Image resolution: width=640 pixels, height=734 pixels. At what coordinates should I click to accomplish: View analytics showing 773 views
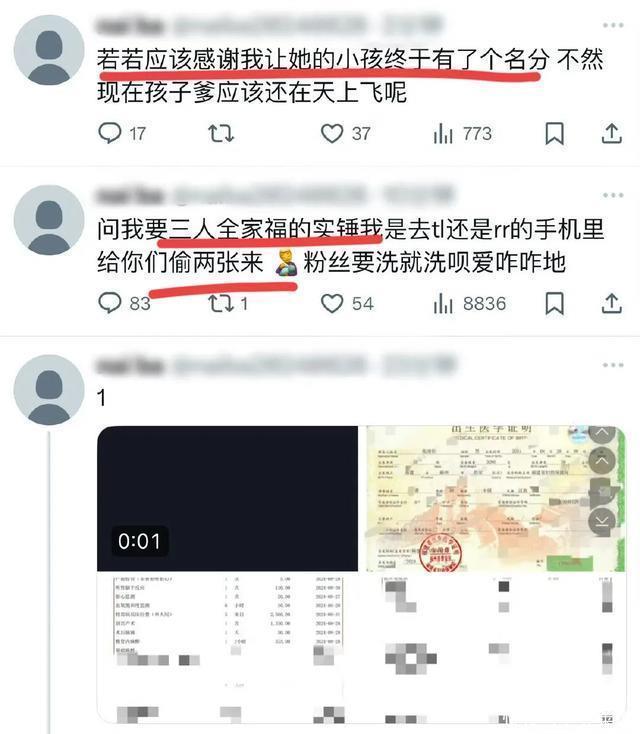click(463, 134)
